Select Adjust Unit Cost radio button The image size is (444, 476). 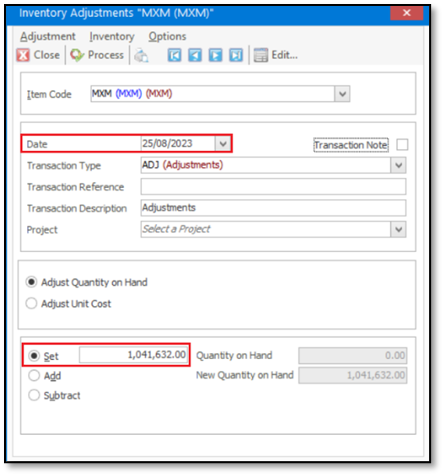31,304
